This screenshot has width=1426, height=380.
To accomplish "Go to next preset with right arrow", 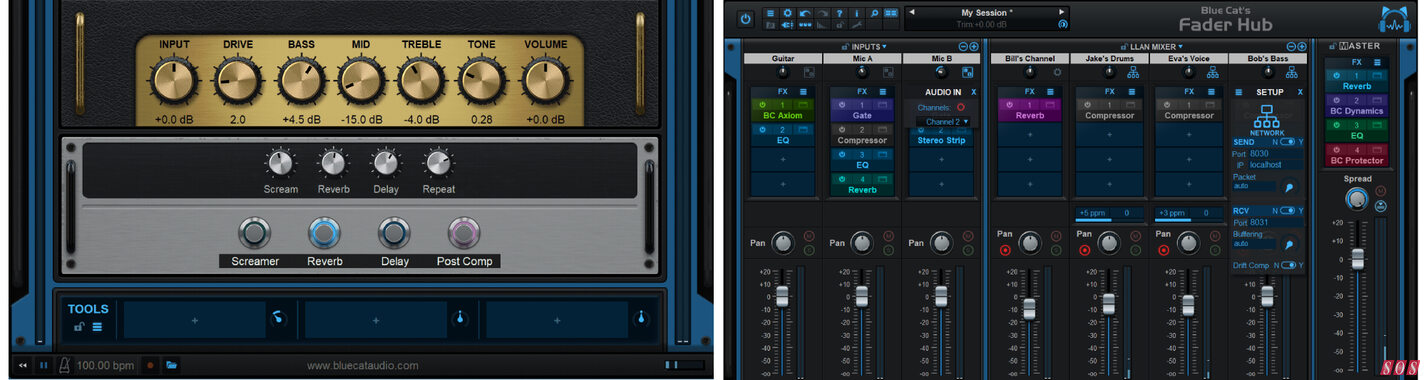I will tap(1062, 12).
